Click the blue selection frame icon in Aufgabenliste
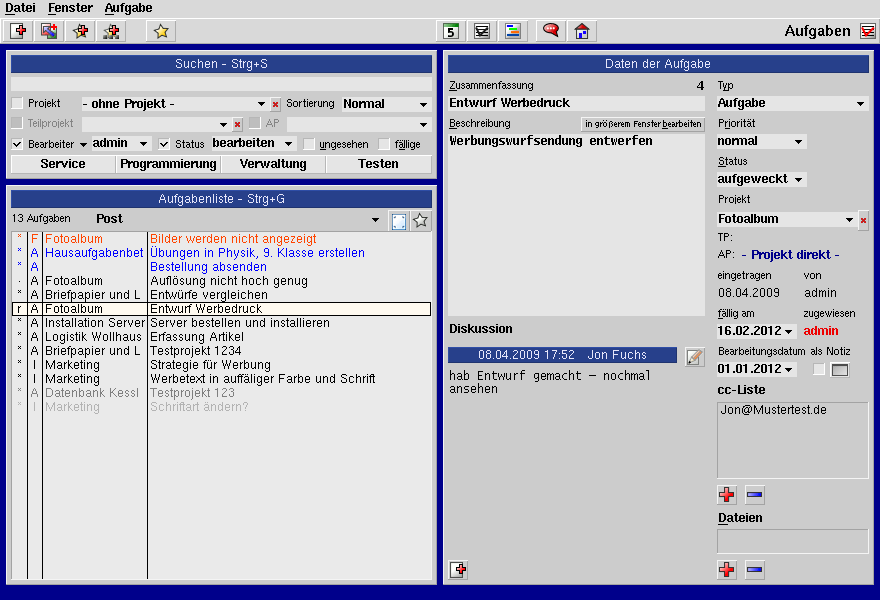 click(x=399, y=221)
